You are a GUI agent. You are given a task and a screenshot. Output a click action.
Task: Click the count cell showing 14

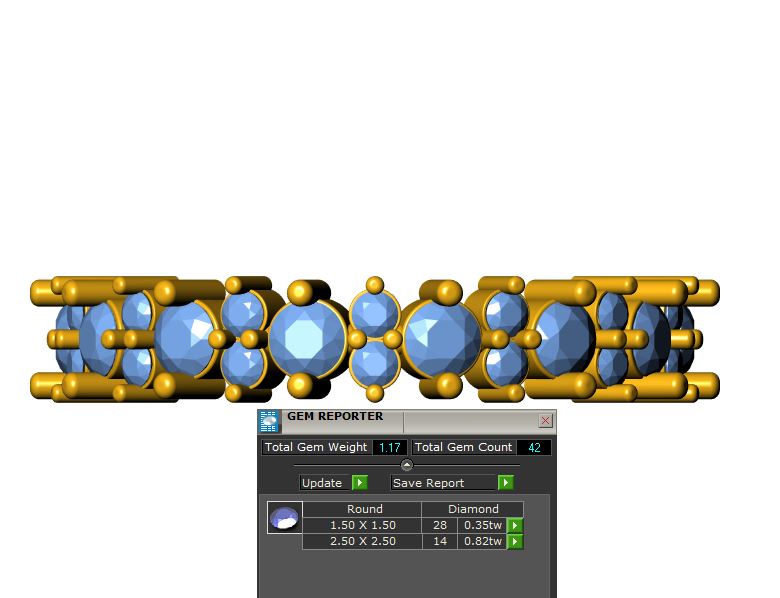pos(440,541)
